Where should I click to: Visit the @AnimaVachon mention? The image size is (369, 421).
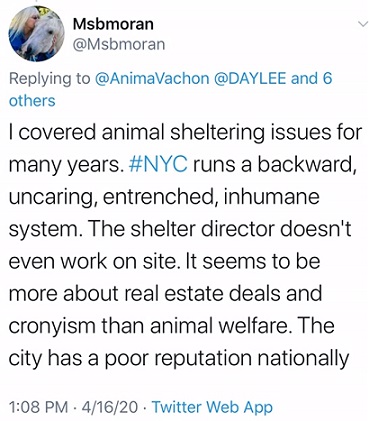click(152, 79)
